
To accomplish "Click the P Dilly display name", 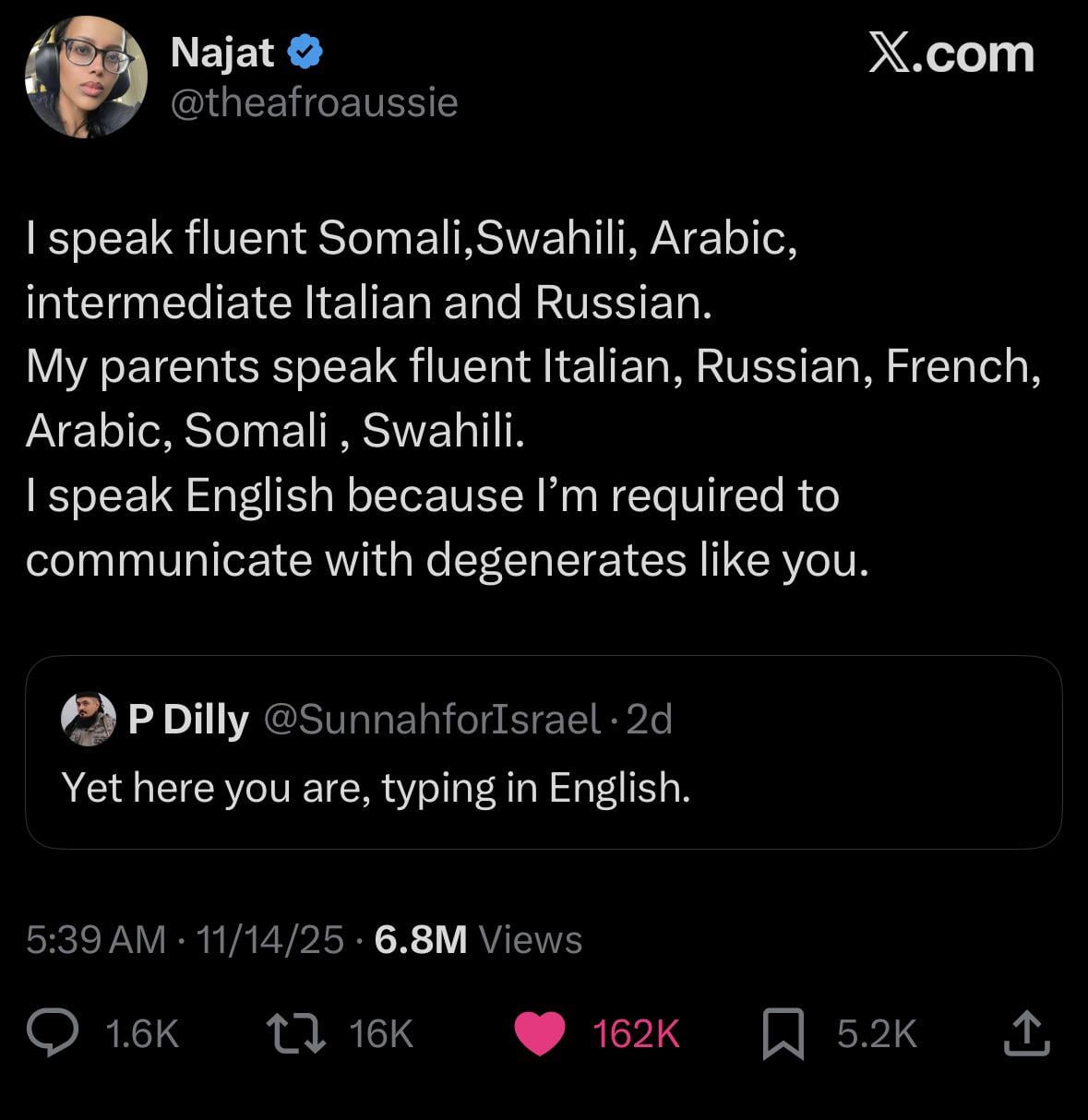I will point(188,719).
